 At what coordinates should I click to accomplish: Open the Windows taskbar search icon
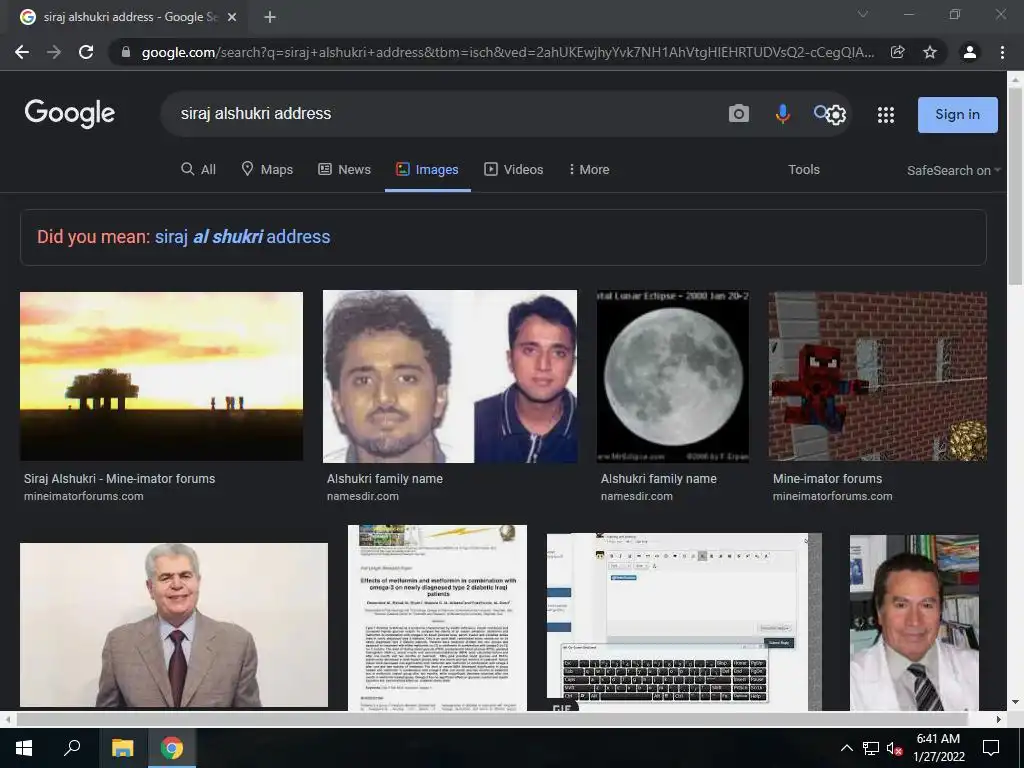click(x=72, y=747)
